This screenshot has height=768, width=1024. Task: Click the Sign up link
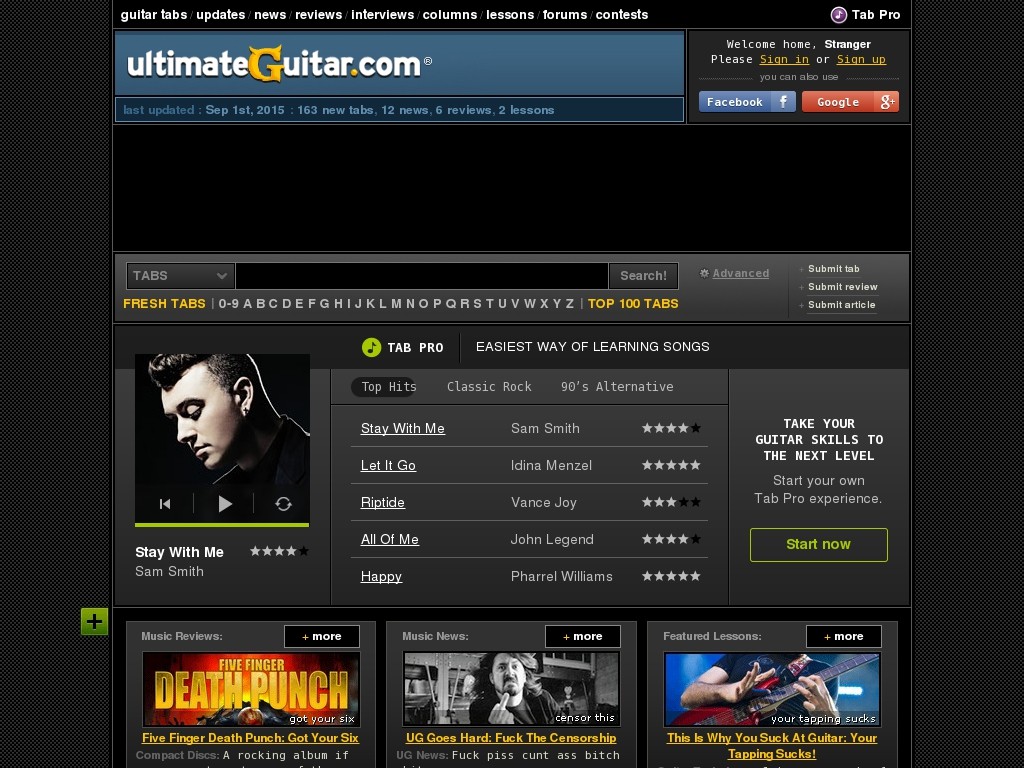point(861,59)
